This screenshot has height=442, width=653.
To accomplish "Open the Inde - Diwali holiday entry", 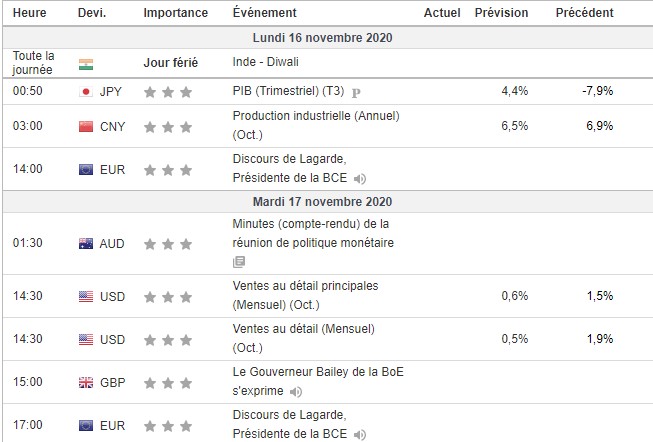I will pos(265,63).
